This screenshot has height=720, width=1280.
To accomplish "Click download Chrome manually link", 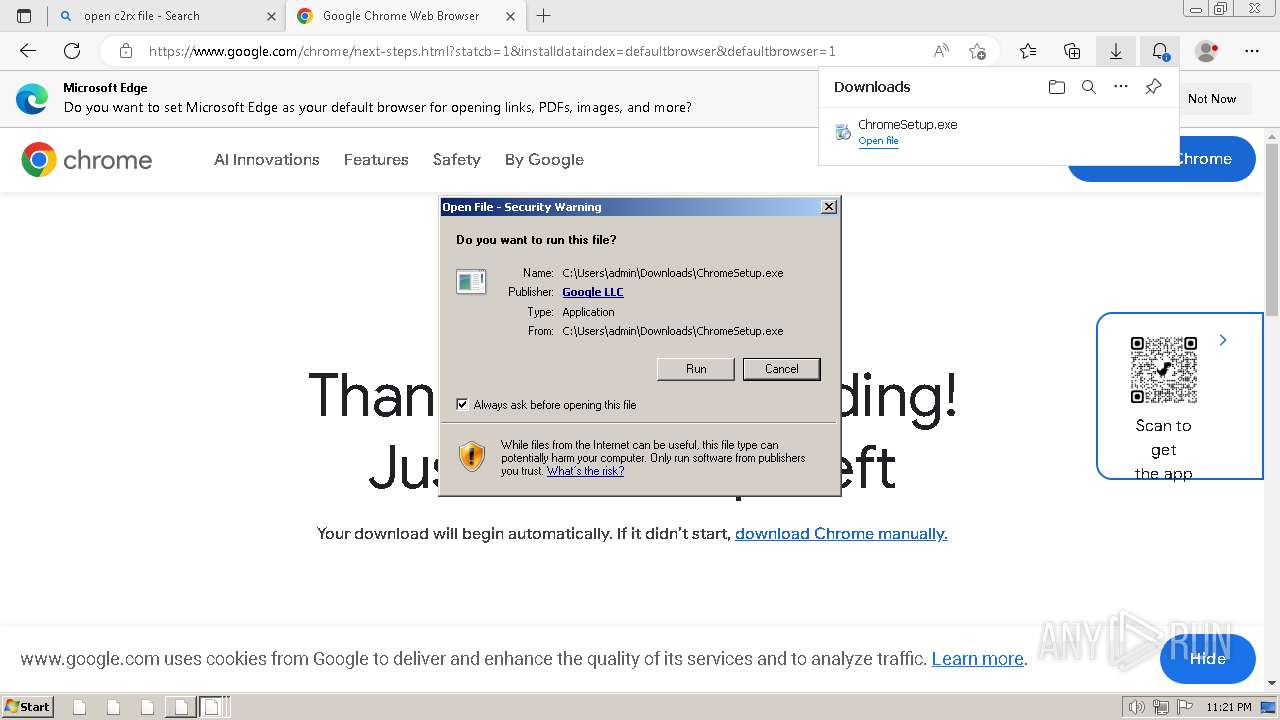I will pos(841,534).
